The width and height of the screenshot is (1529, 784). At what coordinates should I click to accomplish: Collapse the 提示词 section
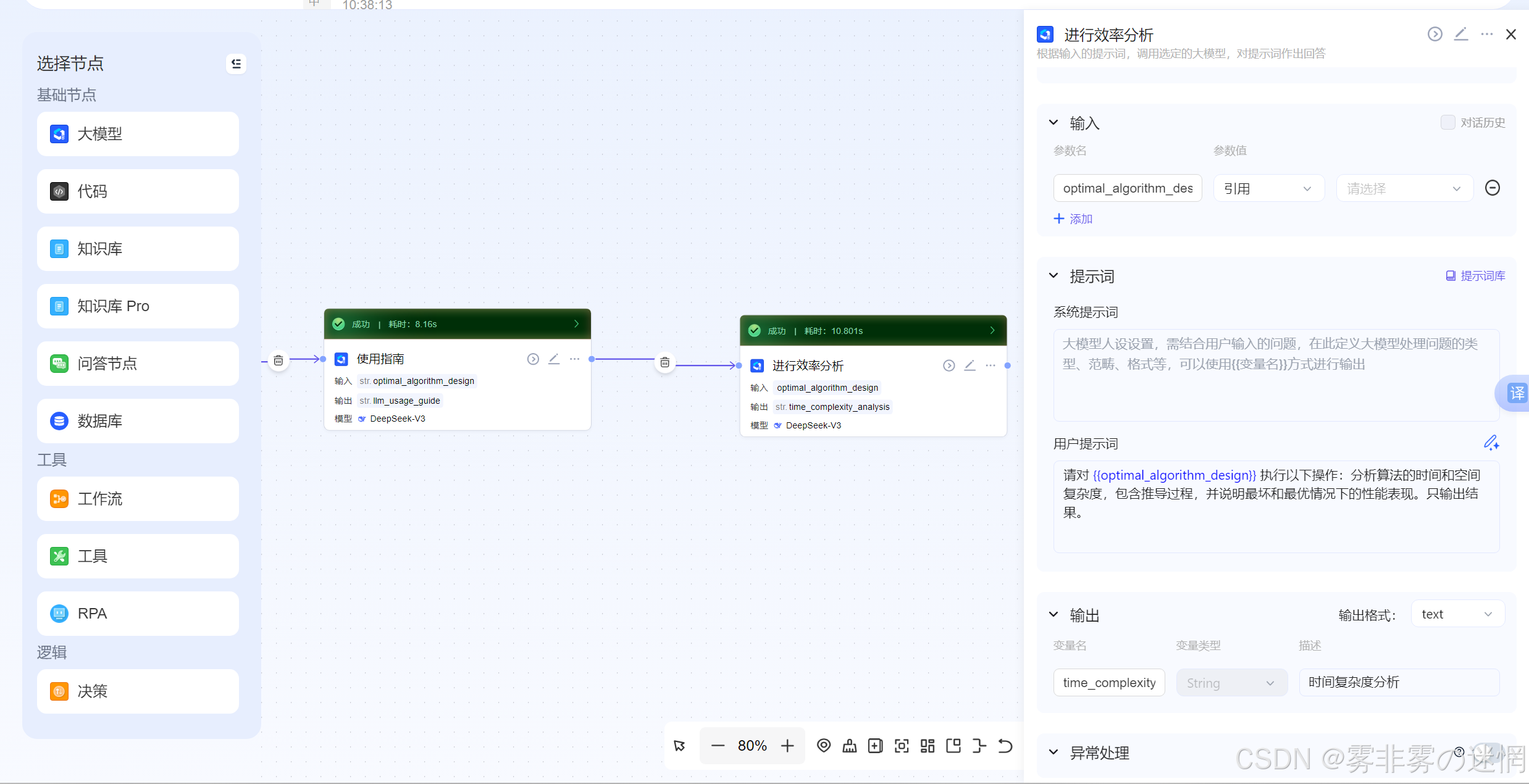(x=1054, y=276)
